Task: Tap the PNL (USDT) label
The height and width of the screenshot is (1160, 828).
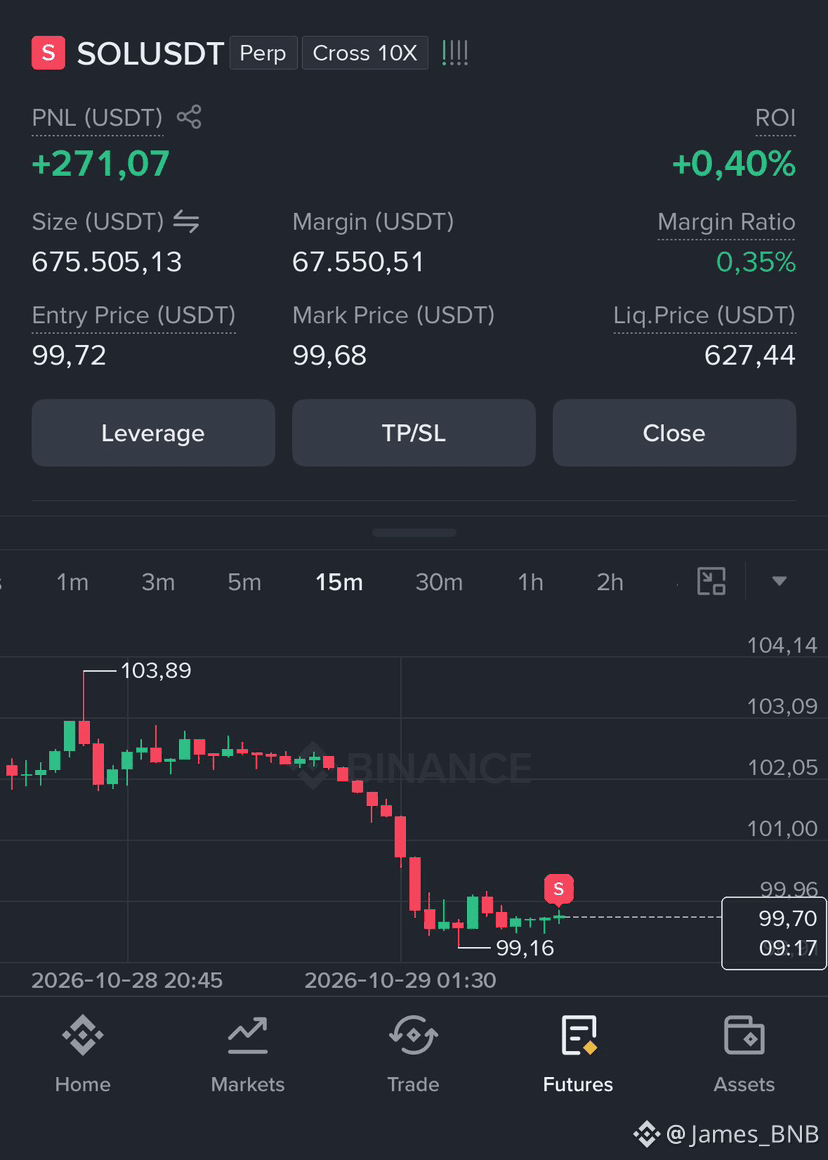Action: point(97,118)
